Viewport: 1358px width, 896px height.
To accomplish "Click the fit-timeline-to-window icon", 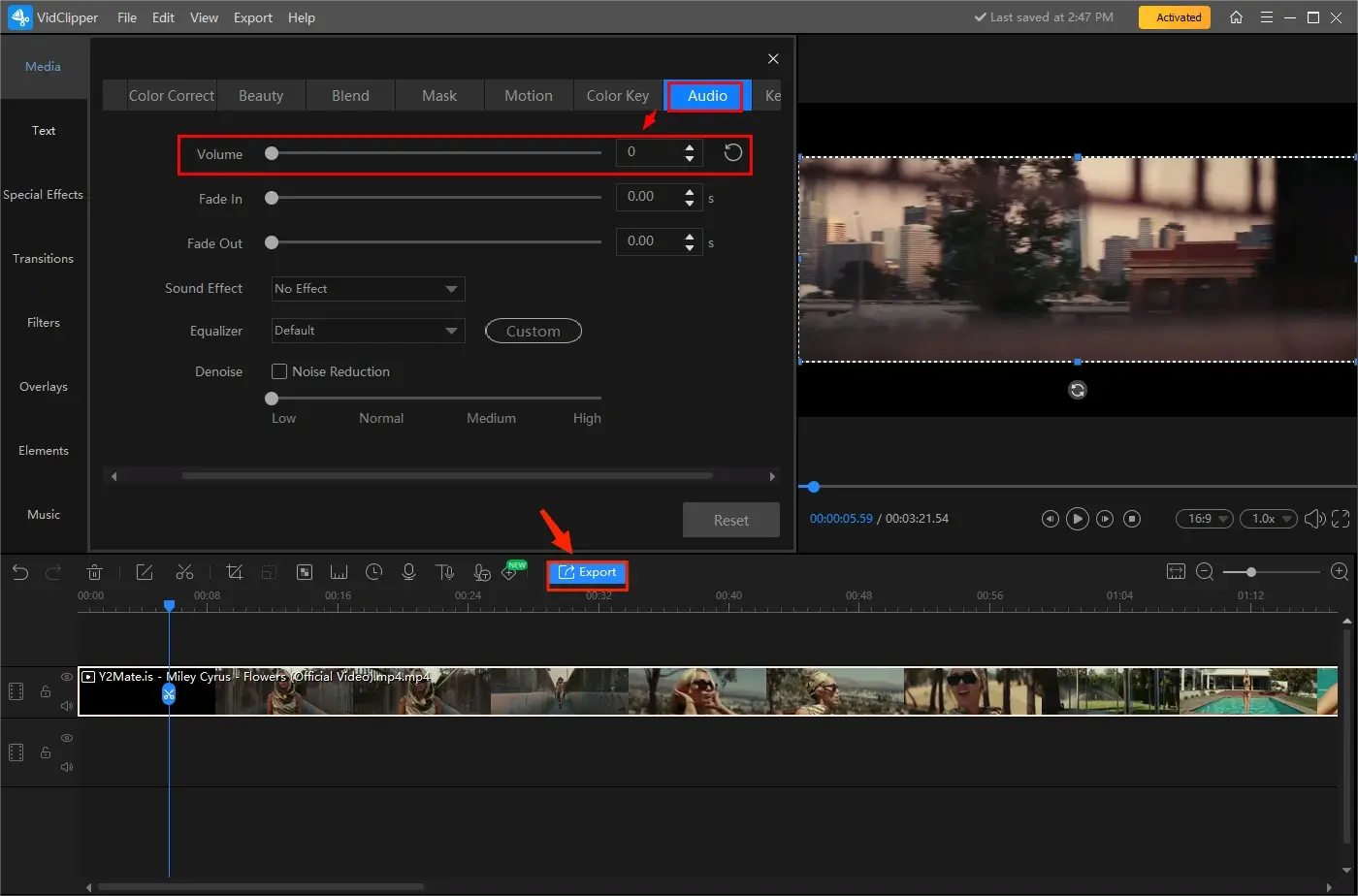I will pyautogui.click(x=1176, y=572).
